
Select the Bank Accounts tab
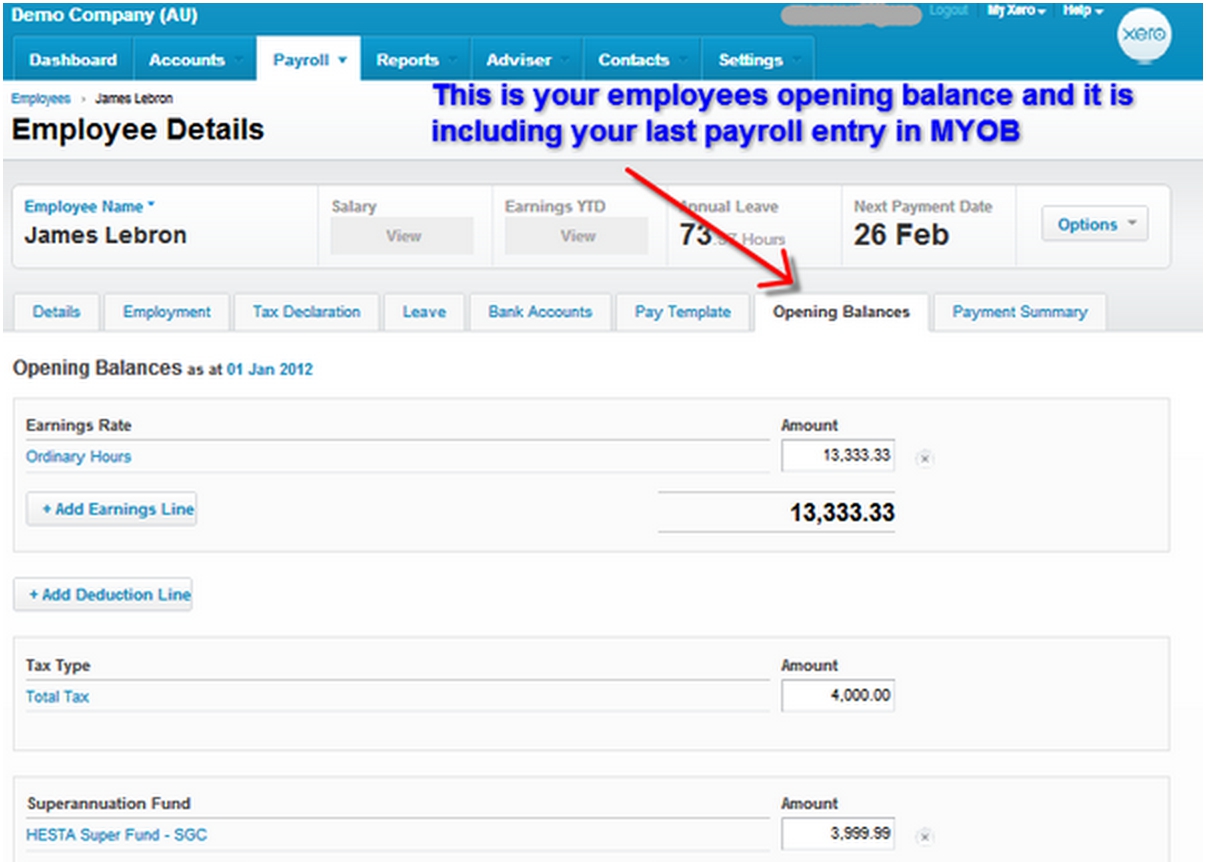point(540,312)
